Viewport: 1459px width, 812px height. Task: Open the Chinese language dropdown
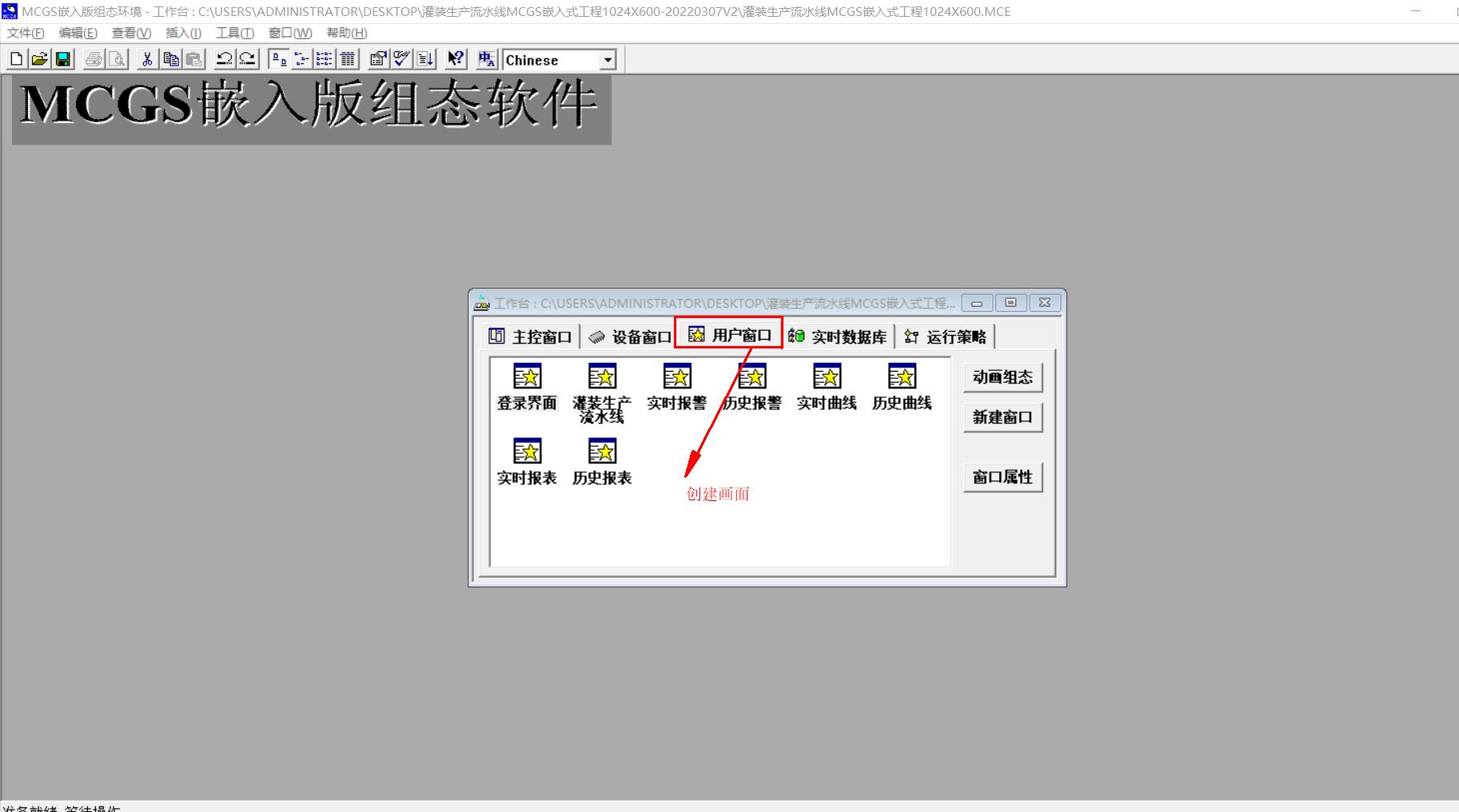coord(608,60)
